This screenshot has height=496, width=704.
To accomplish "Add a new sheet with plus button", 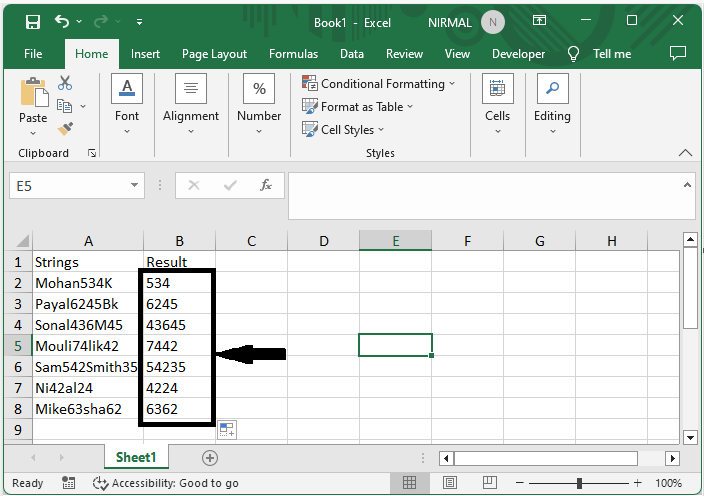I will tap(210, 457).
